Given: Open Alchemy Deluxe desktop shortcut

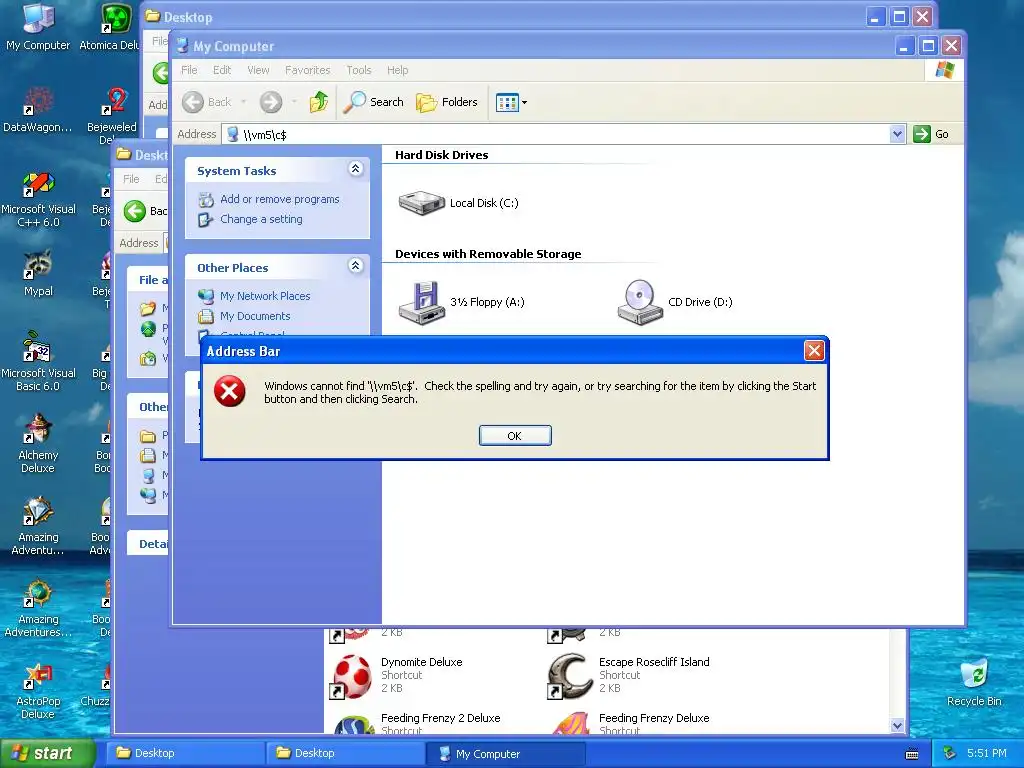Looking at the screenshot, I should coord(38,444).
